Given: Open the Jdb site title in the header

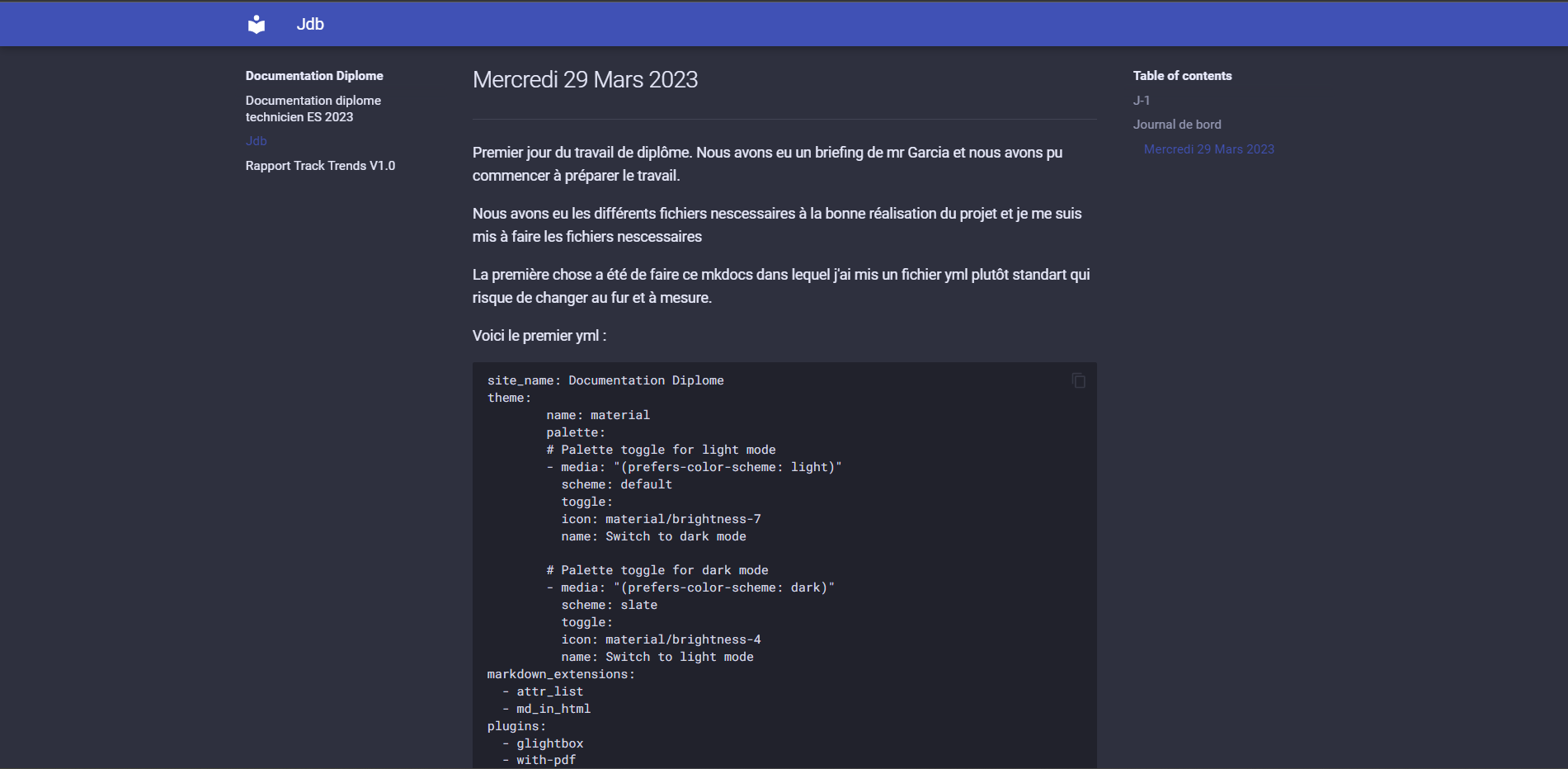Looking at the screenshot, I should [x=310, y=23].
